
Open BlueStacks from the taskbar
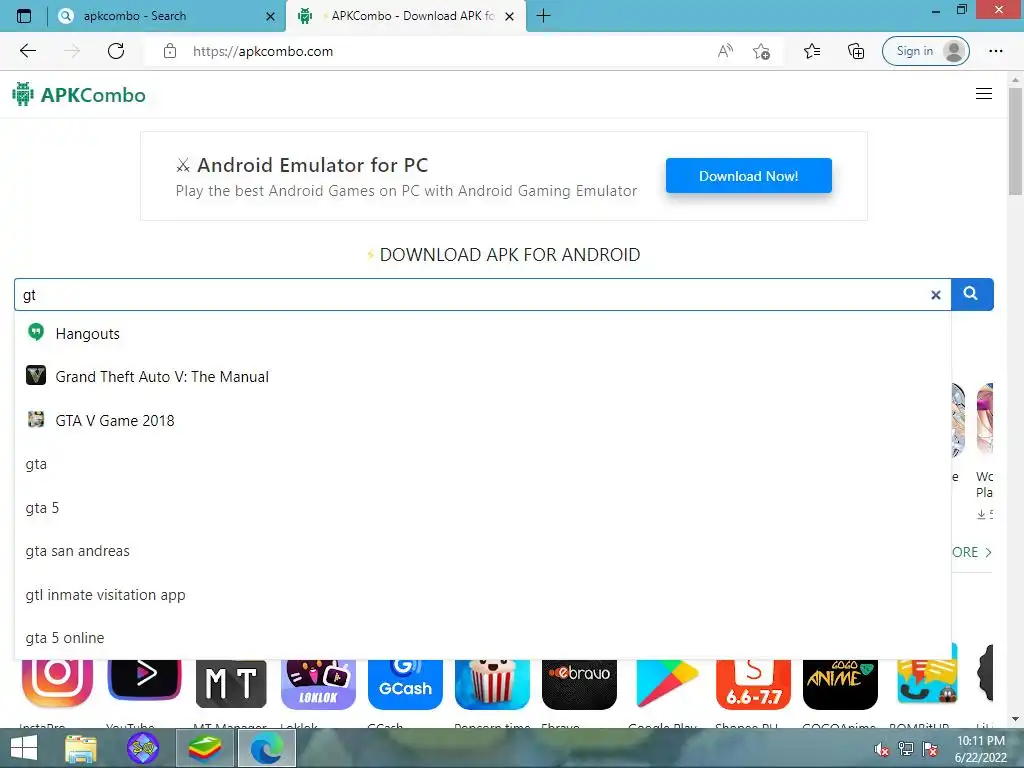point(204,748)
